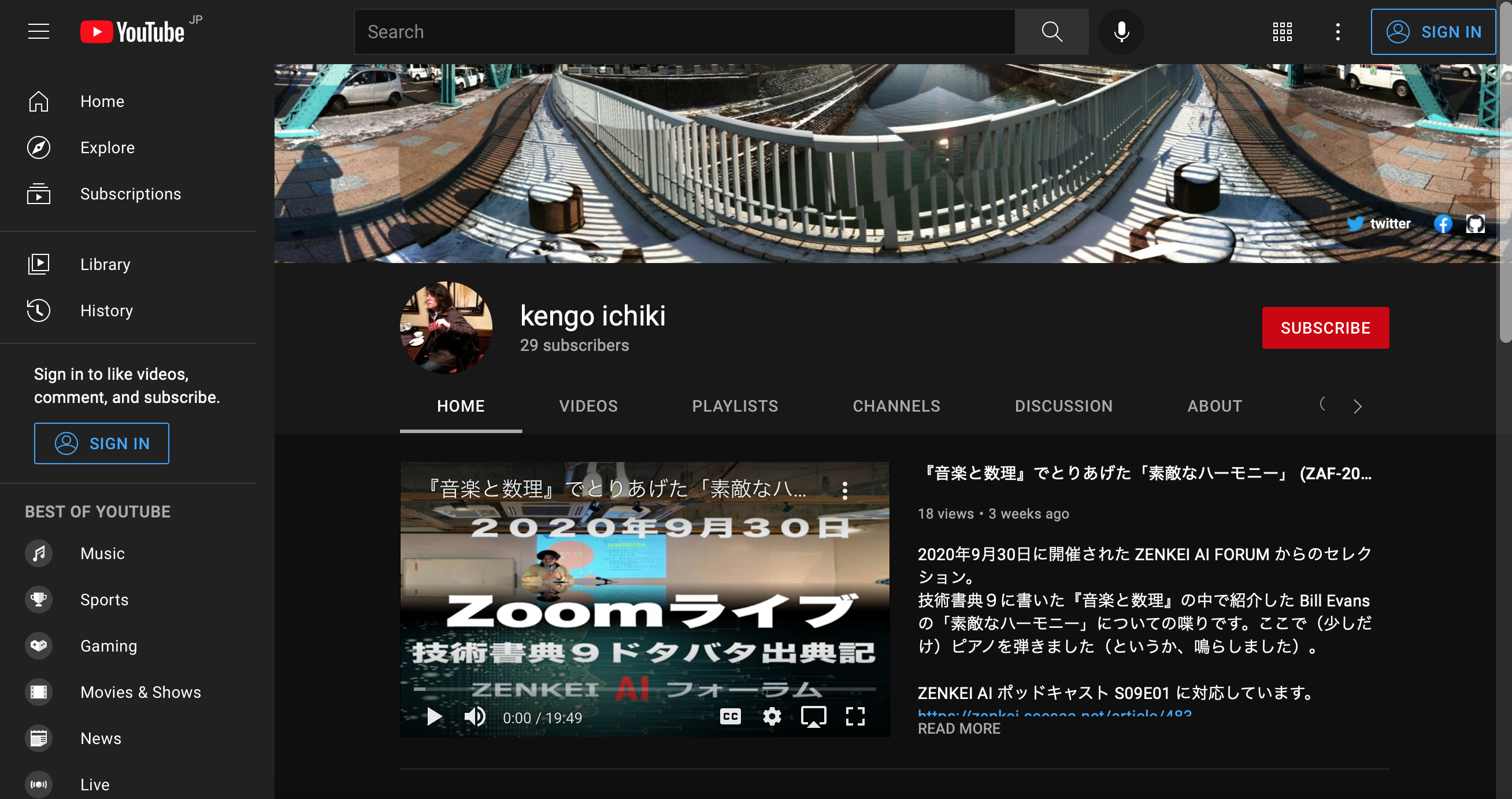The width and height of the screenshot is (1512, 799).
Task: Click the "0:00 / 19:49" time display
Action: [x=542, y=717]
